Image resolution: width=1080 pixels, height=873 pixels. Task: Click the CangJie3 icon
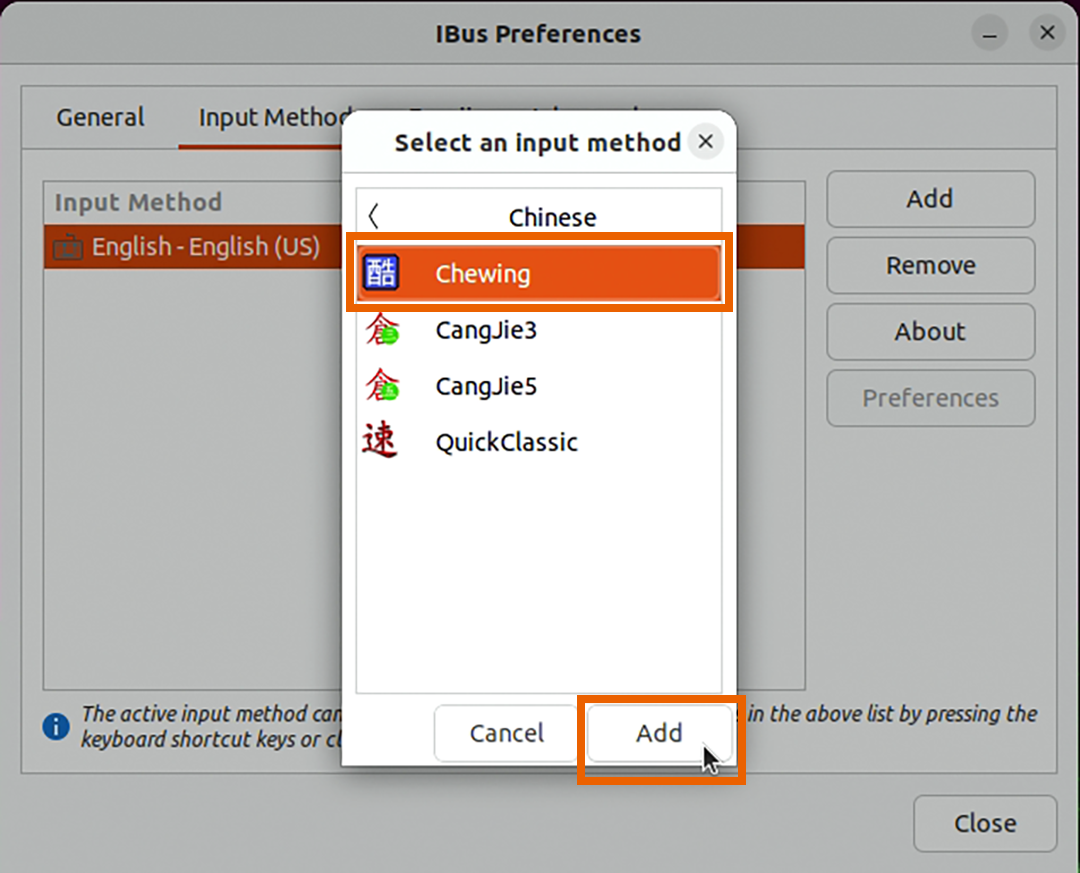pos(381,329)
